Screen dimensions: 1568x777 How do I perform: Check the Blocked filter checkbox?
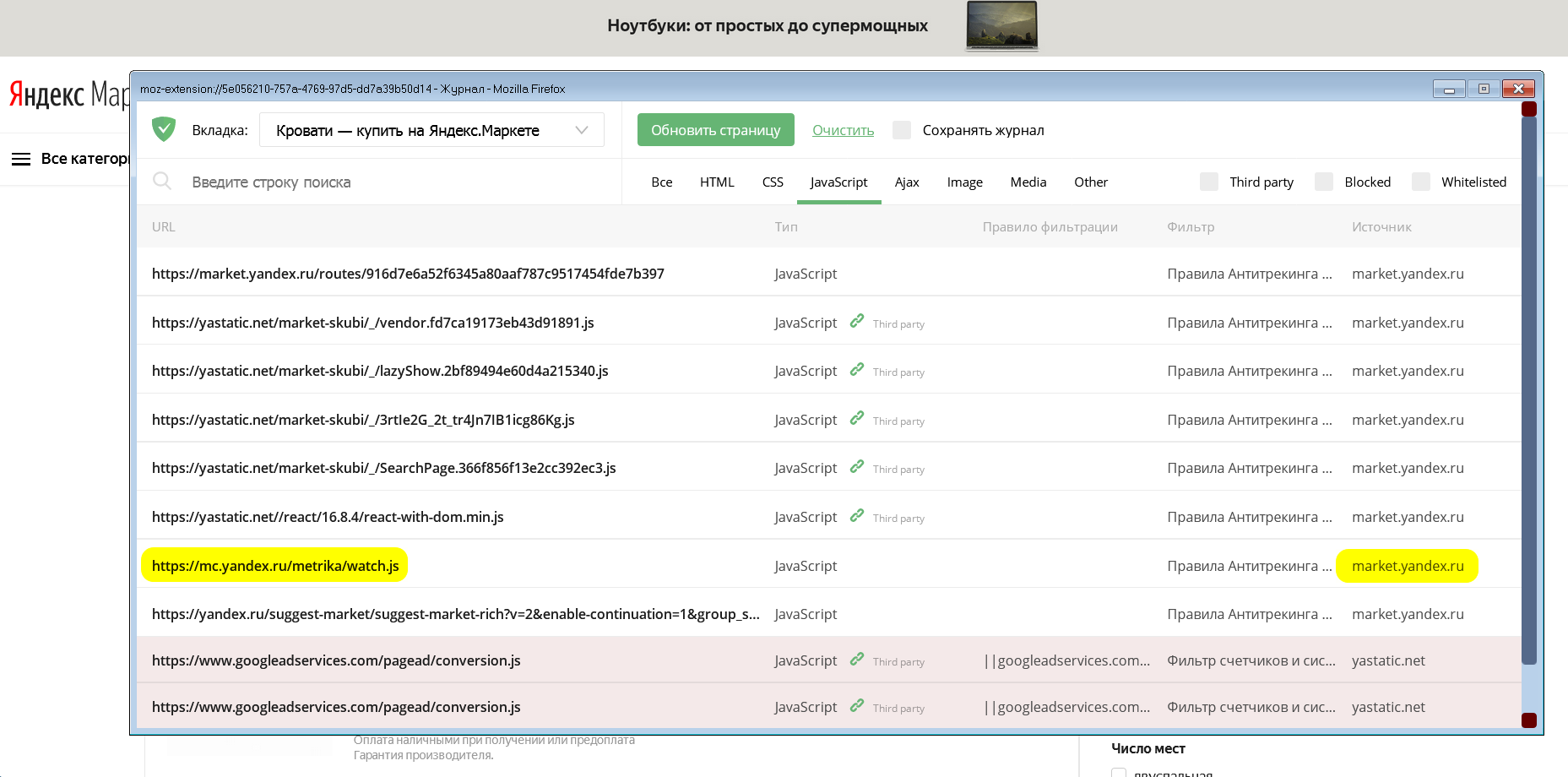[1323, 181]
